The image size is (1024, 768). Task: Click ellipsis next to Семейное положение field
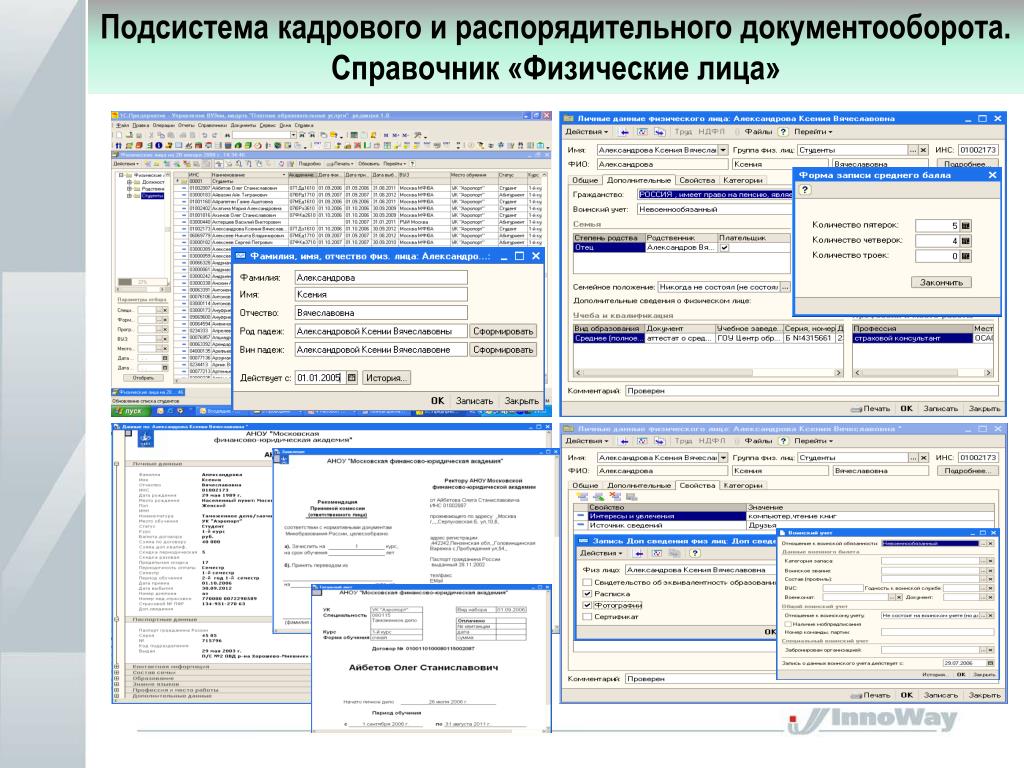point(785,287)
